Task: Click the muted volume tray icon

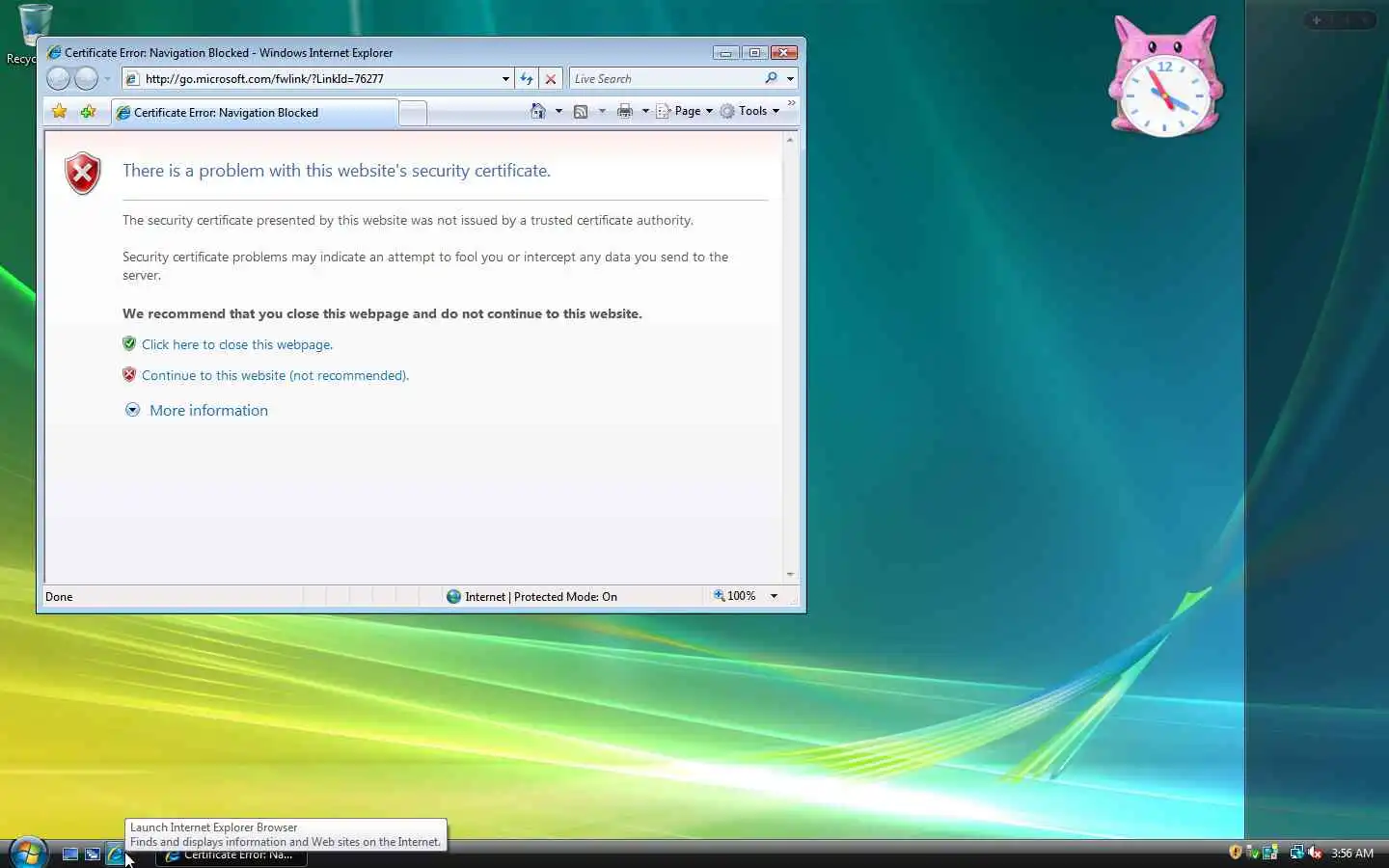Action: point(1315,853)
